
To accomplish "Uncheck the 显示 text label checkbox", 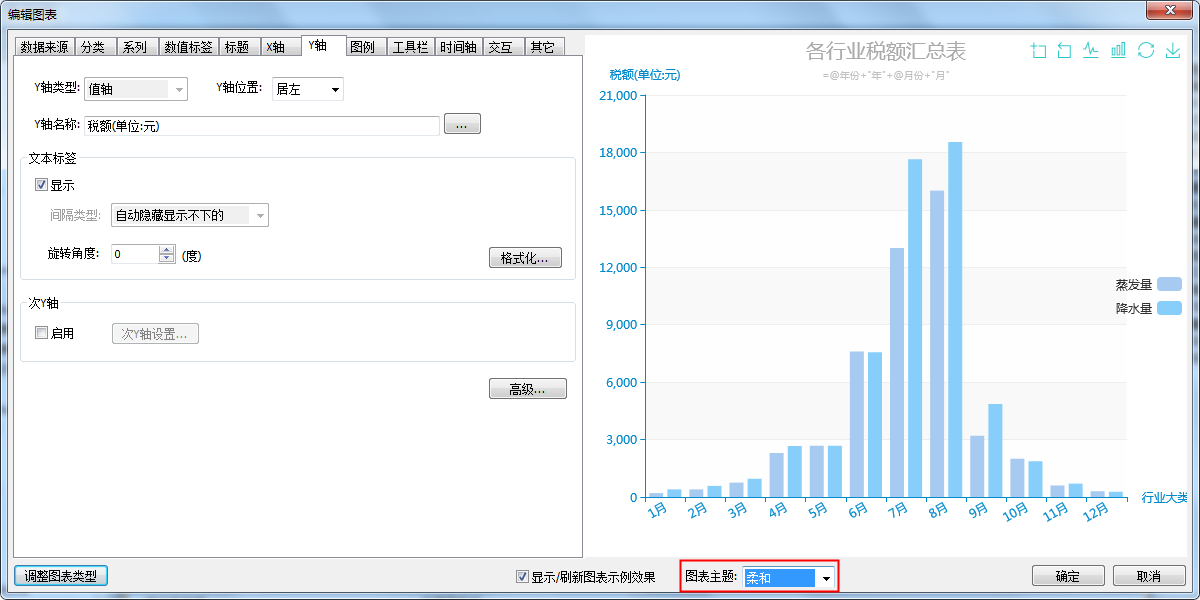I will 42,185.
